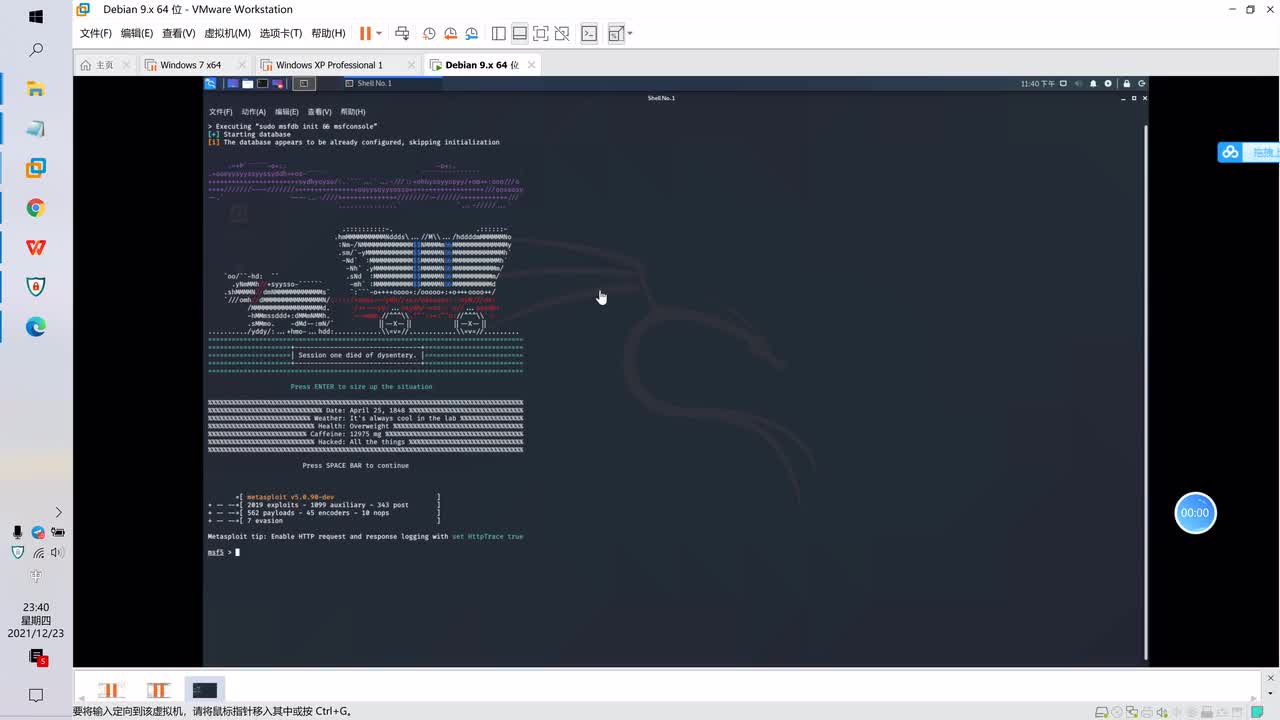Open the terminal 编辑(E) menu

coord(287,112)
